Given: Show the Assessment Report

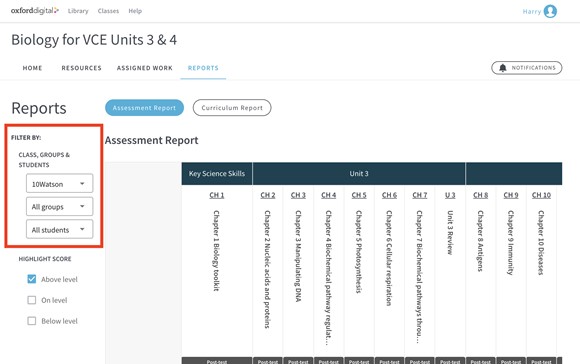Looking at the screenshot, I should [x=144, y=108].
